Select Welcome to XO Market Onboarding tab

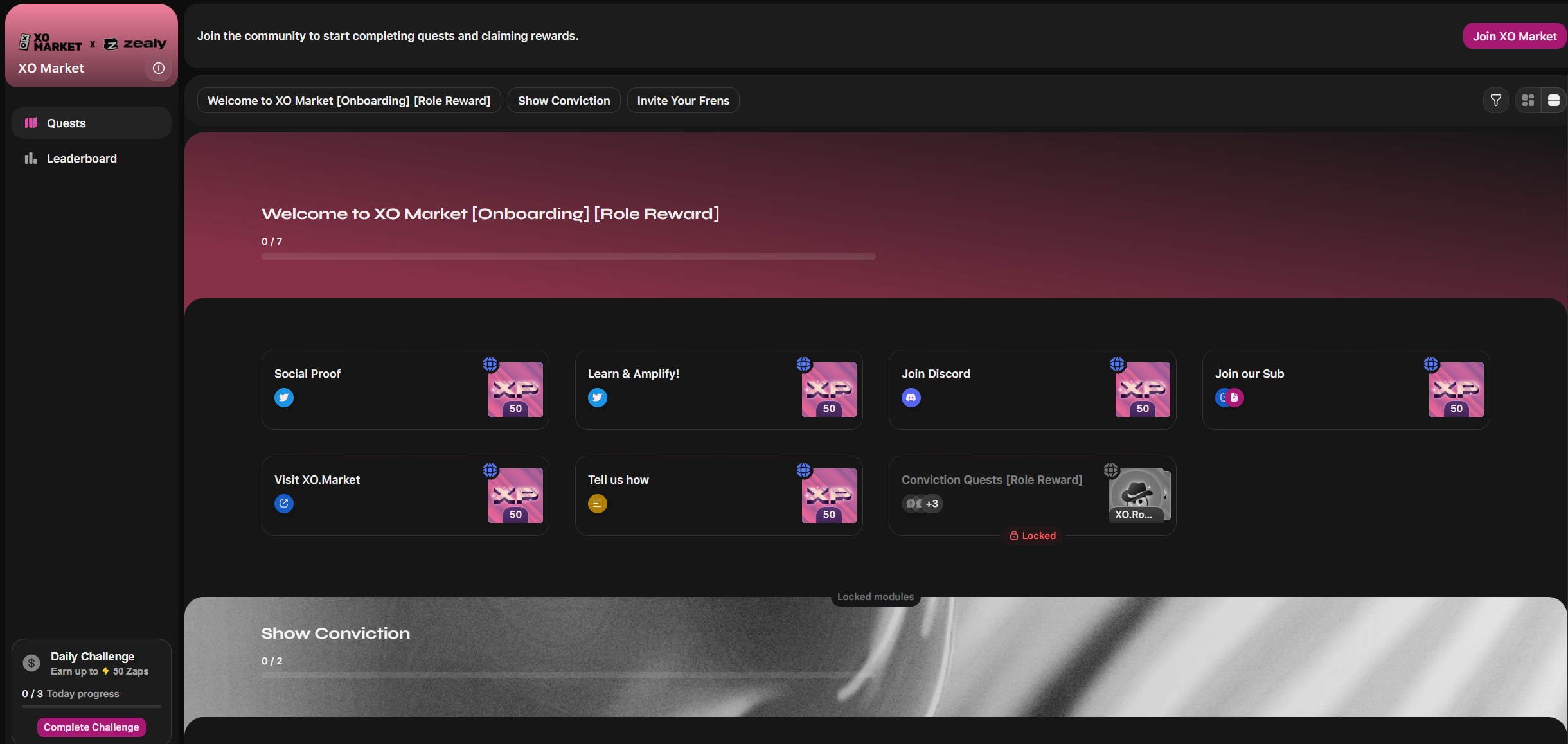tap(349, 100)
